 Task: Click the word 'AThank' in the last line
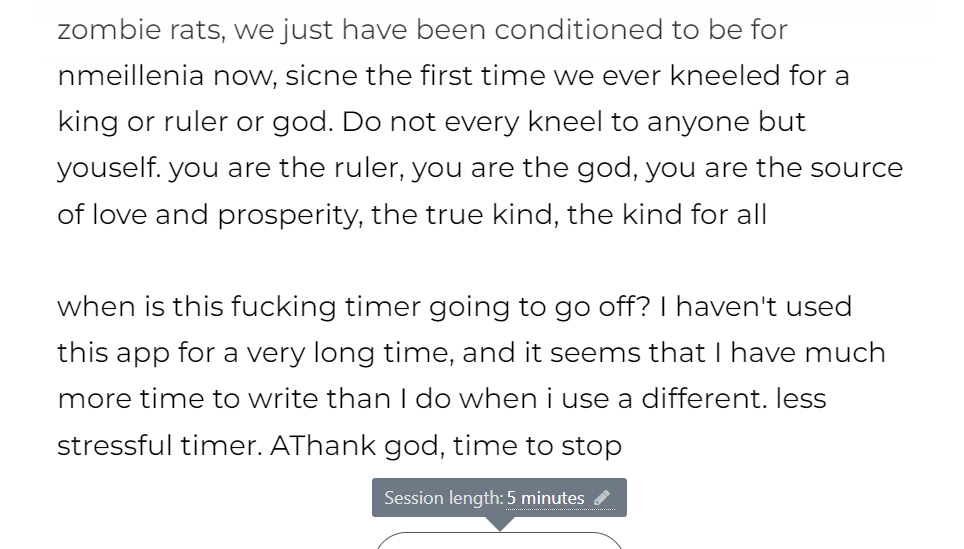[323, 445]
